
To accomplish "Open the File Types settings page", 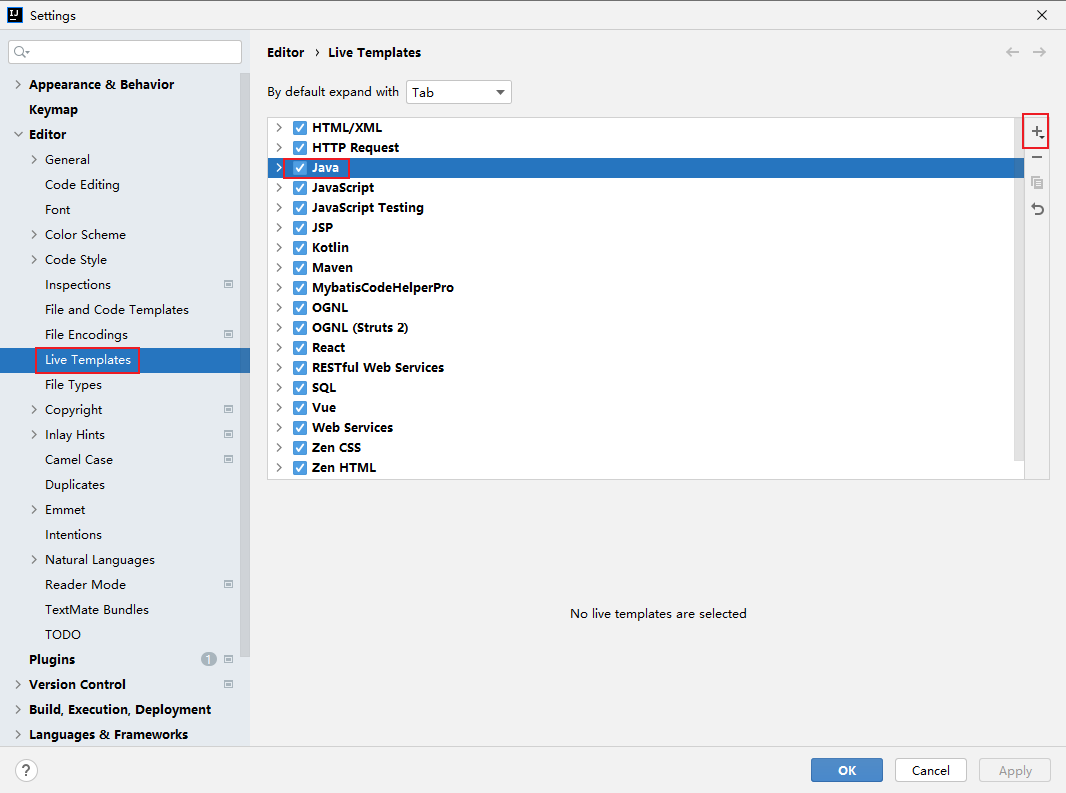I will tap(73, 385).
